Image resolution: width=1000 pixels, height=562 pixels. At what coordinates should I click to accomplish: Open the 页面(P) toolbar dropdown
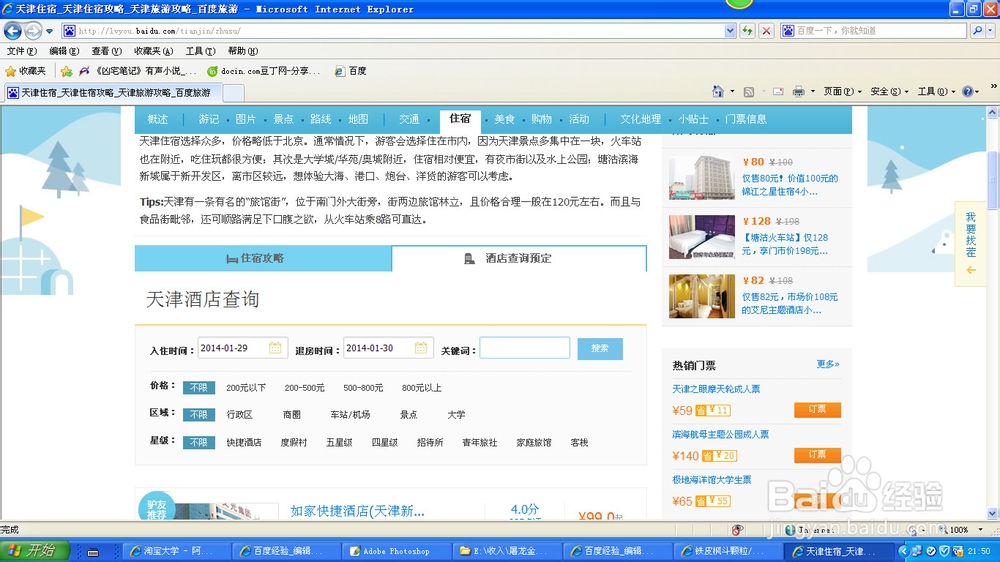pyautogui.click(x=842, y=91)
